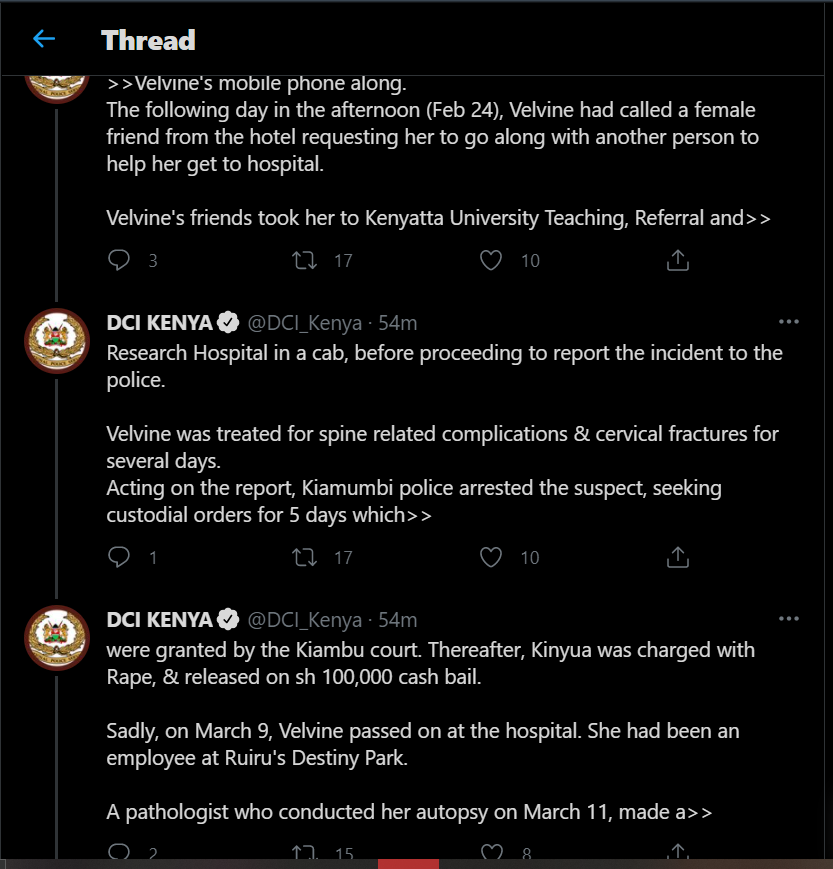Click @DCI_Kenya handle on Kiambu court tweet
This screenshot has height=869, width=833.
[x=305, y=620]
